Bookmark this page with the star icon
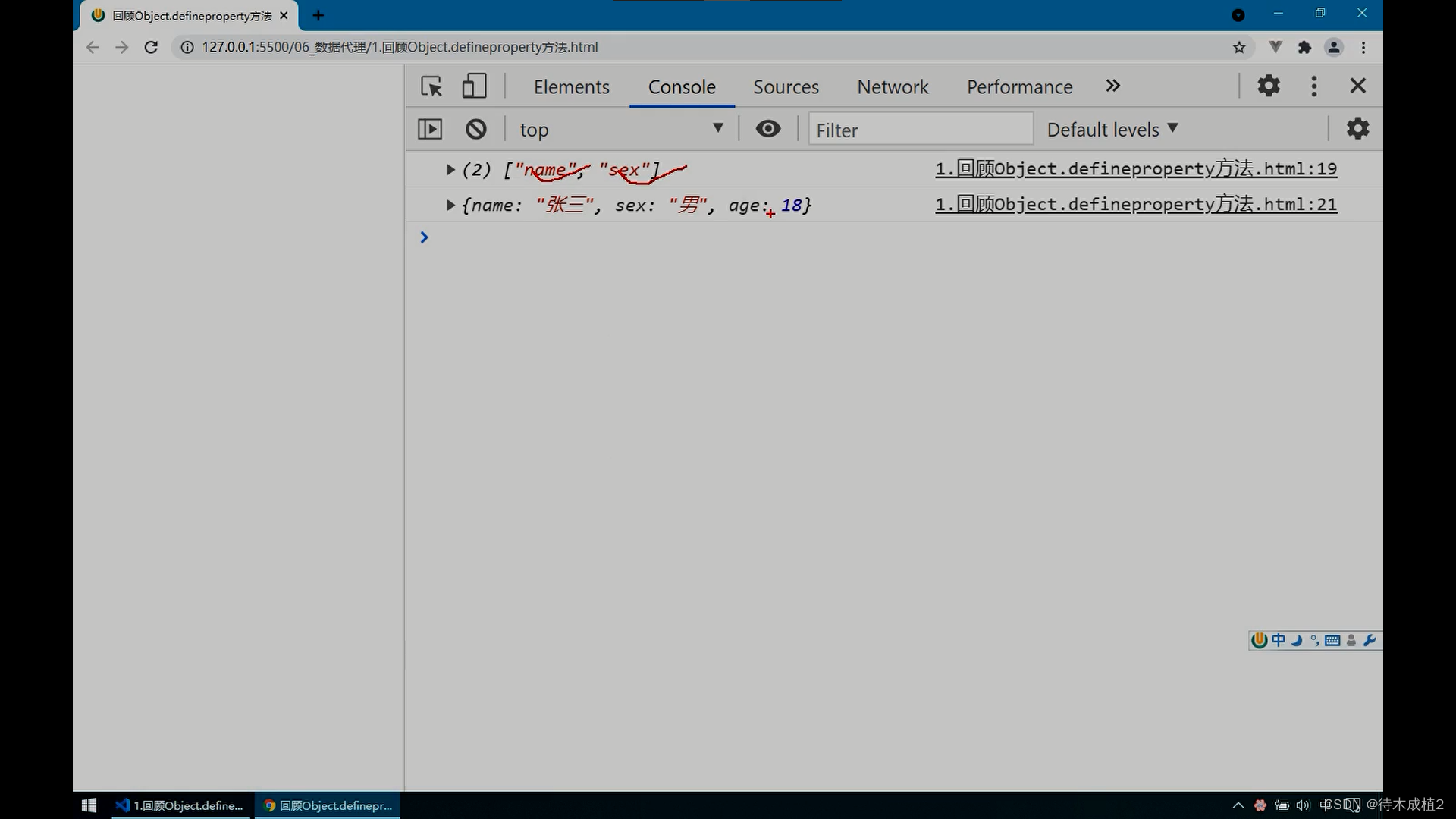The height and width of the screenshot is (819, 1456). click(x=1239, y=47)
